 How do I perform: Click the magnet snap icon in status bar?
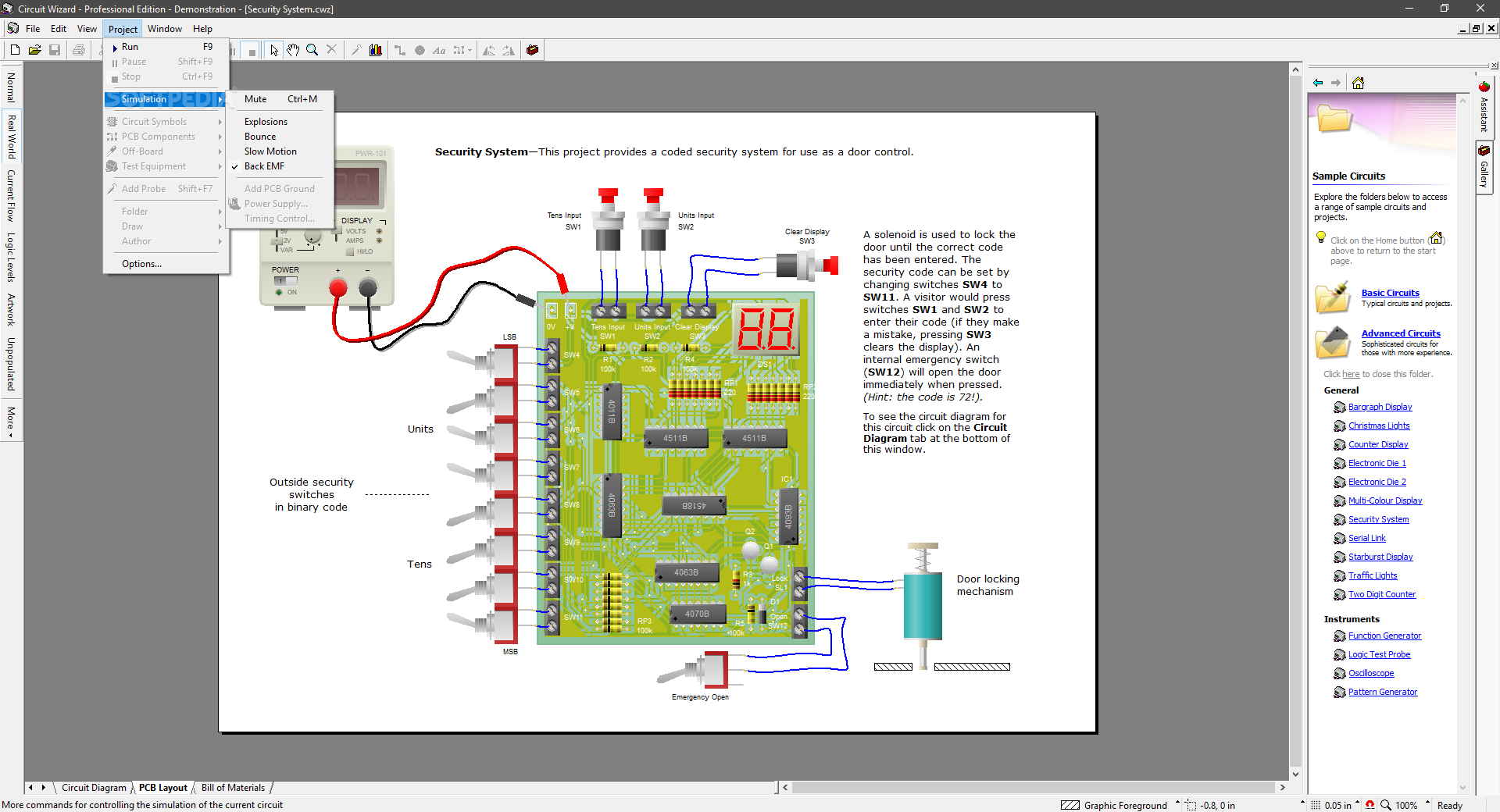pos(1370,805)
